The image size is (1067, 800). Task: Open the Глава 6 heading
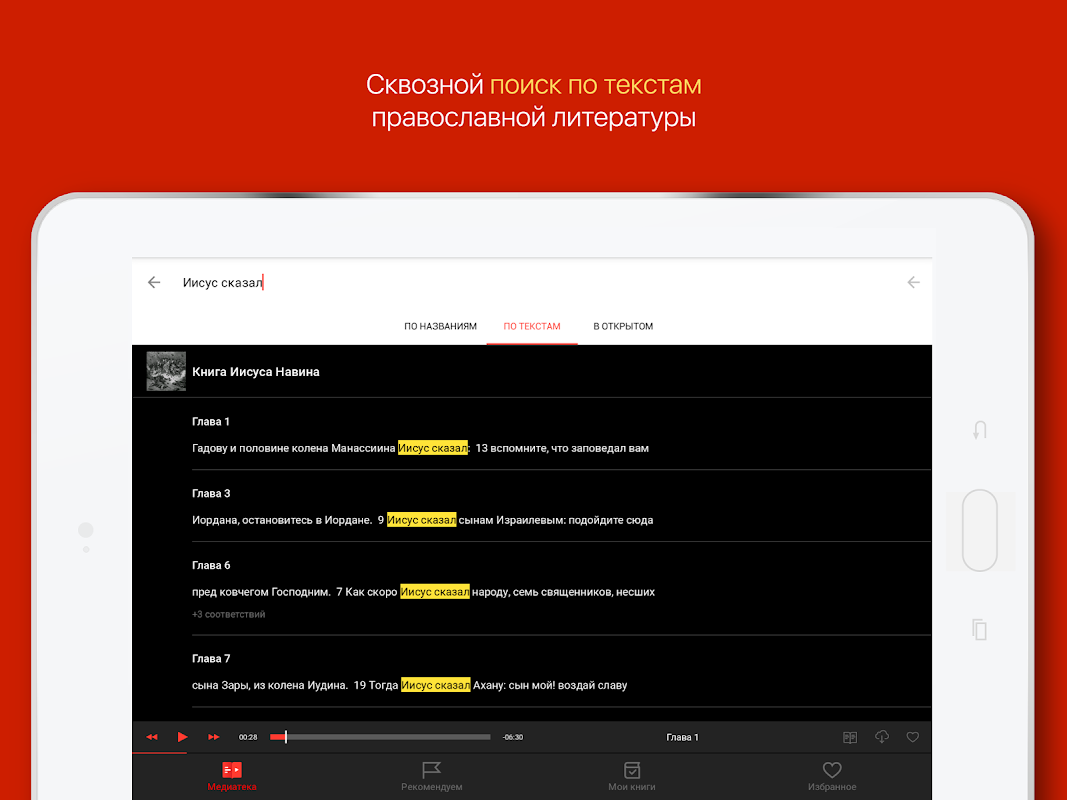(x=211, y=565)
